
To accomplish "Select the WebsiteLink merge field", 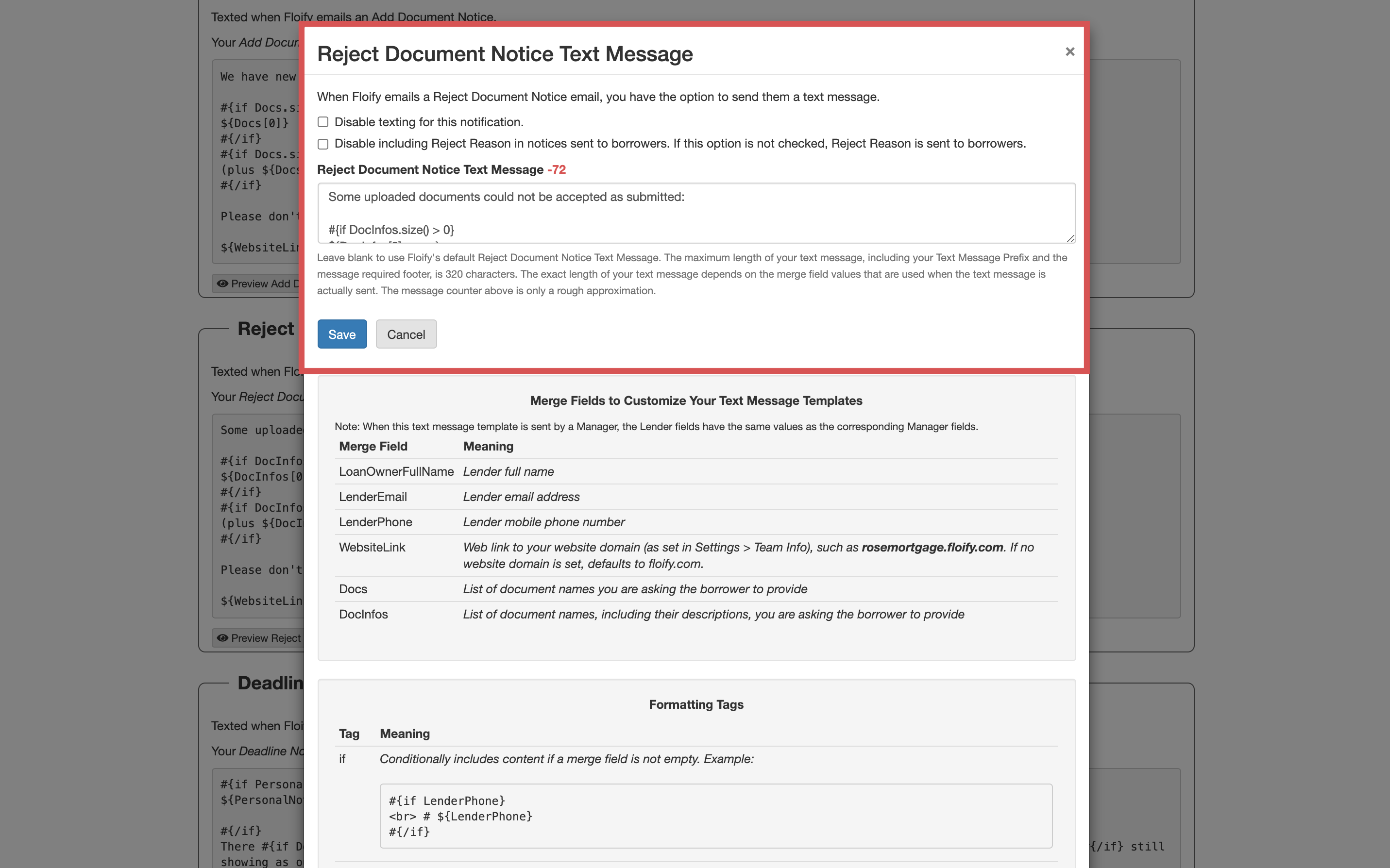I will point(372,547).
